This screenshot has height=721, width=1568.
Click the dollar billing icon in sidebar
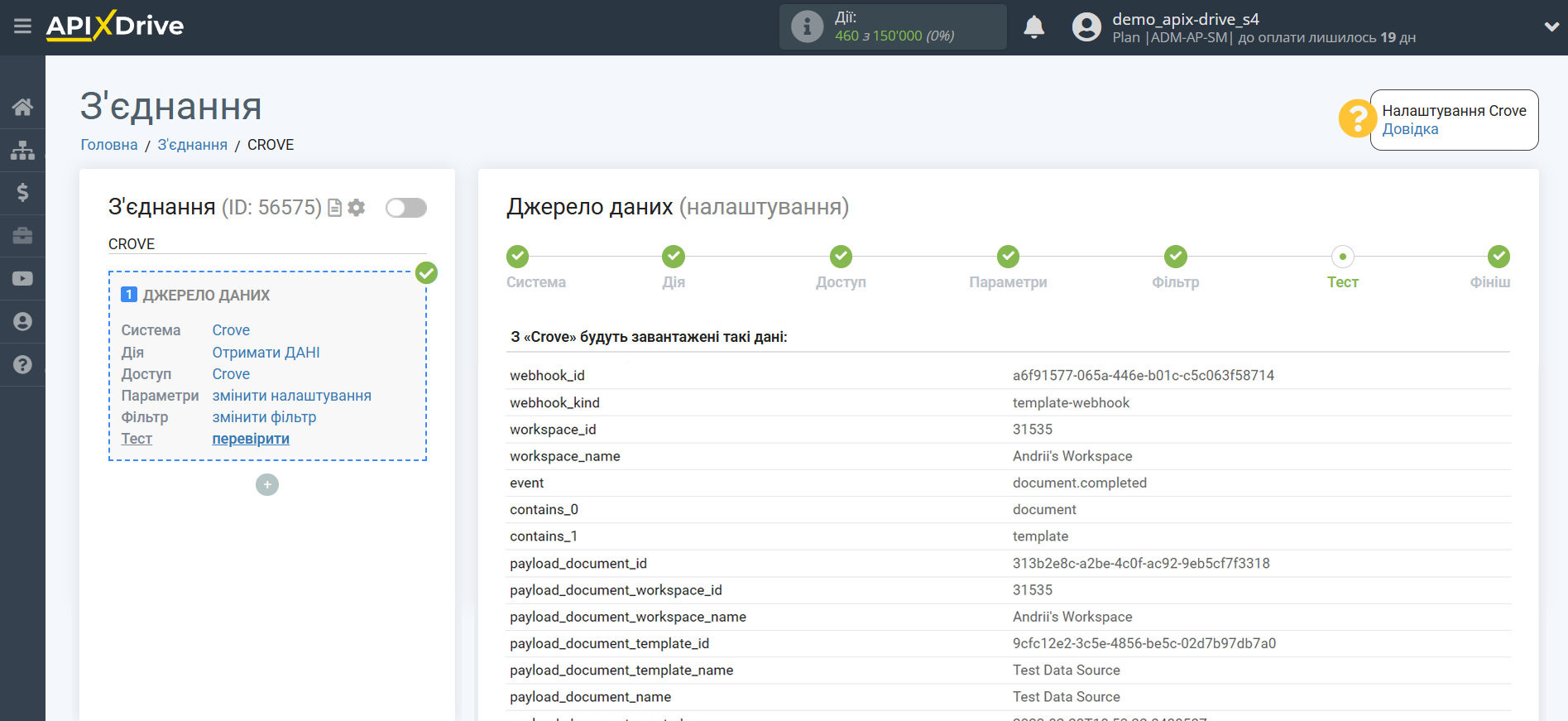22,193
